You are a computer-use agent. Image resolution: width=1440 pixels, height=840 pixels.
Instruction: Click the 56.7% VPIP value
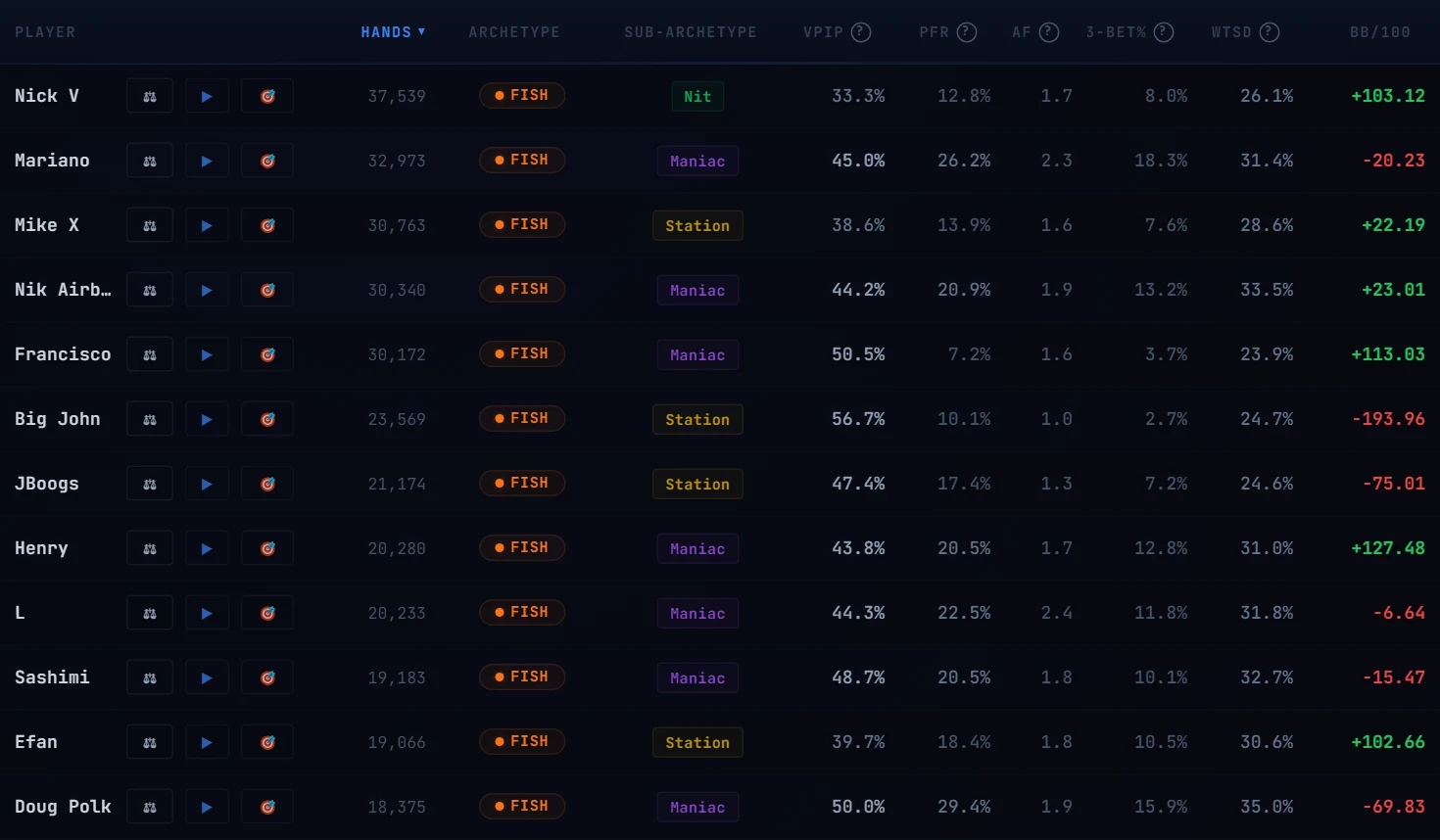pyautogui.click(x=858, y=419)
